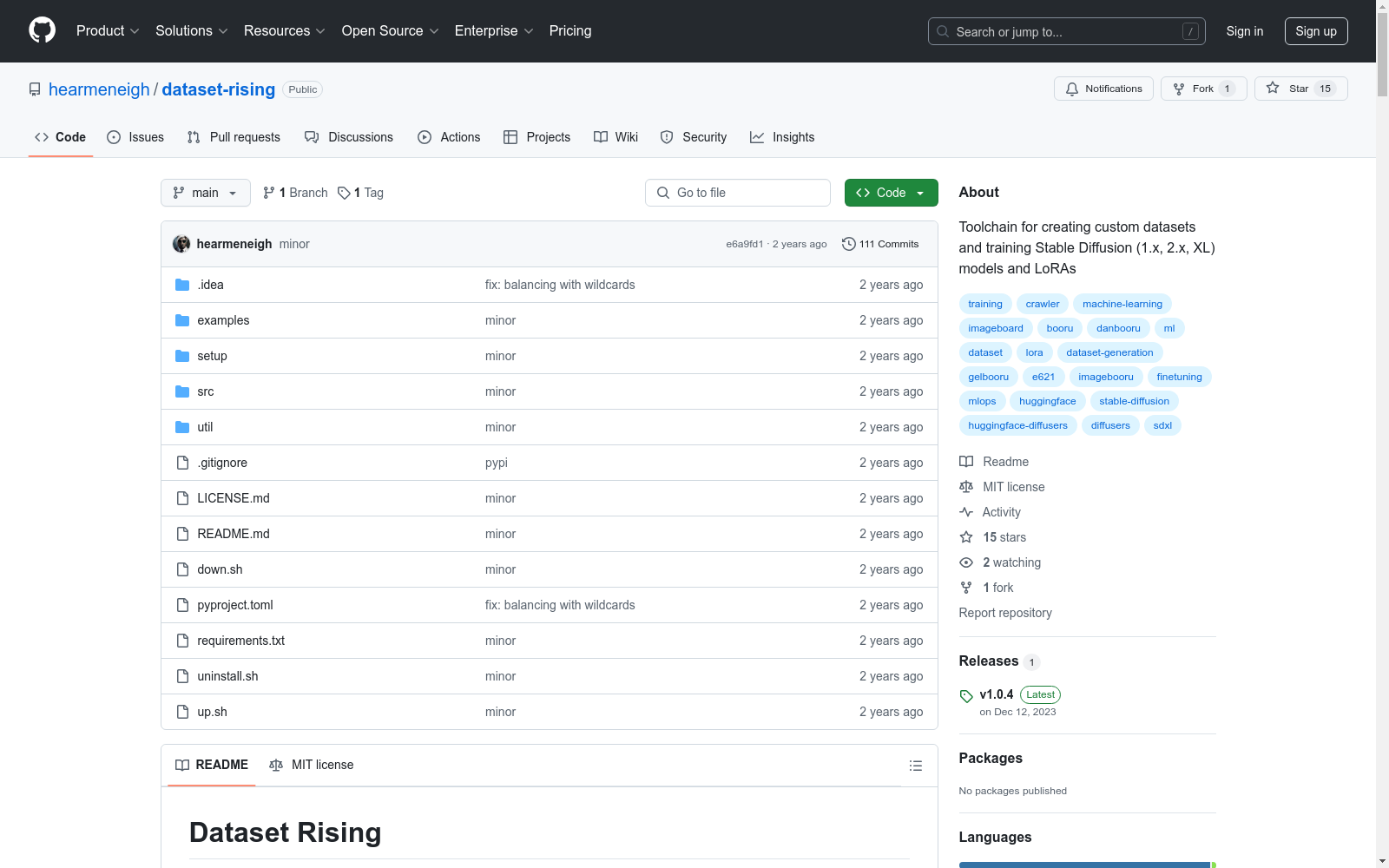Click the danbooru topic tag
Screen dimensions: 1389x868
pos(1118,328)
